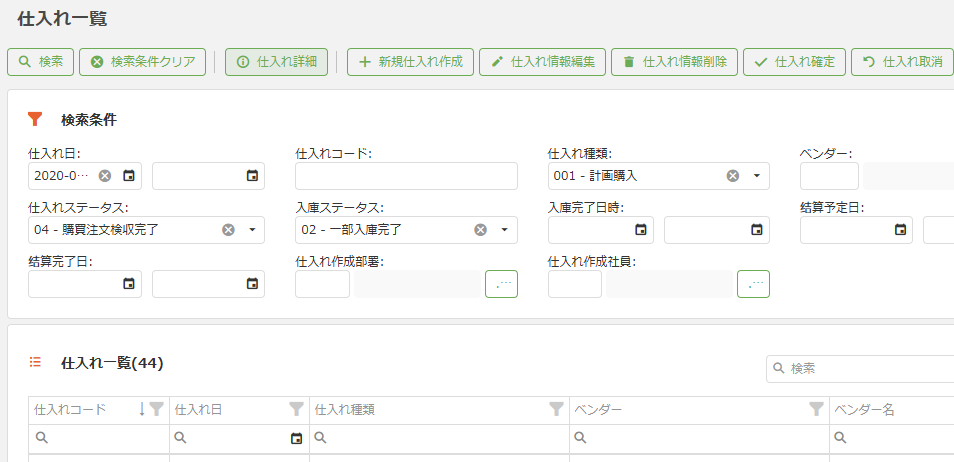Click the 検索 search button

pyautogui.click(x=40, y=62)
